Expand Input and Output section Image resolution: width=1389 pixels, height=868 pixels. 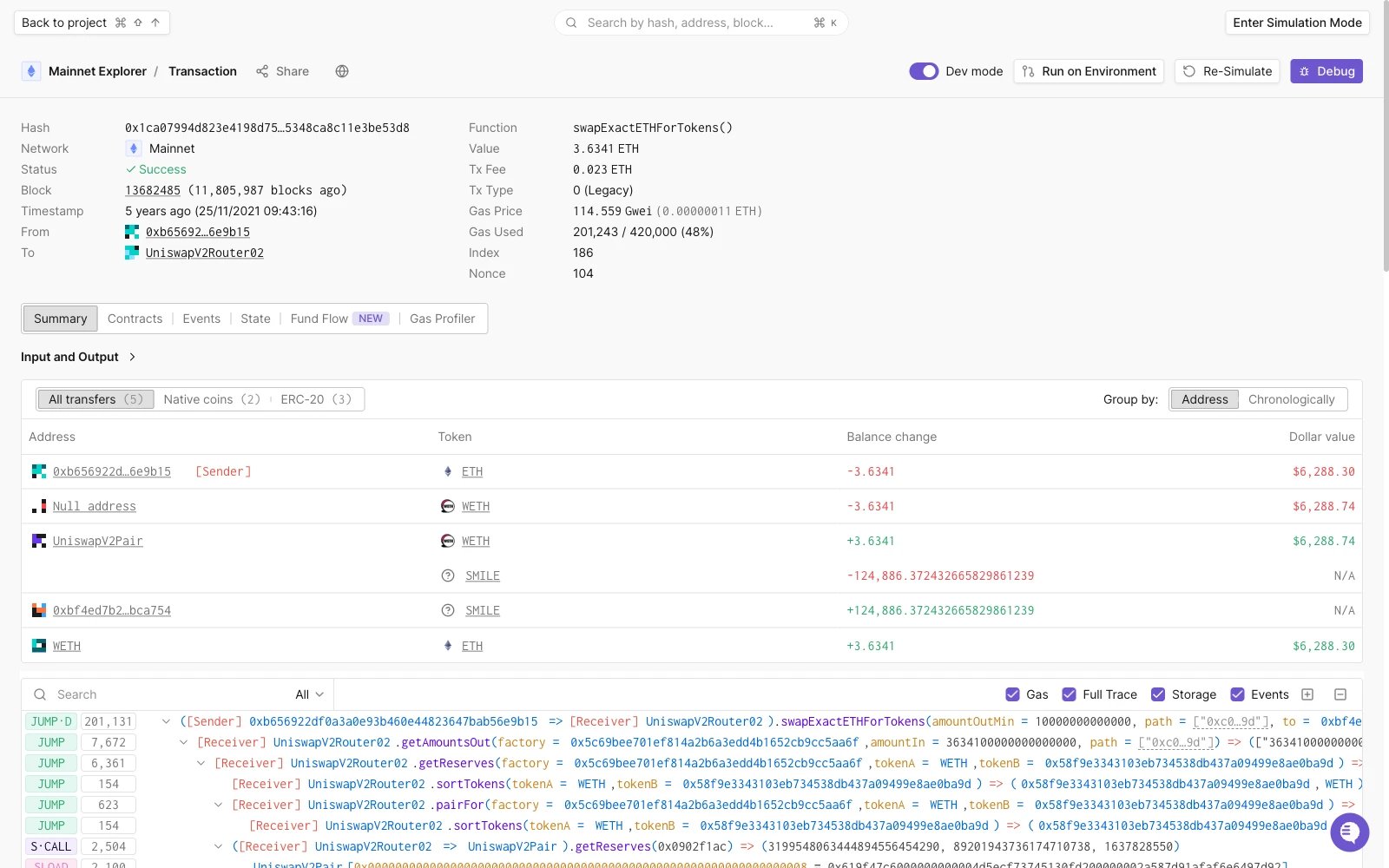point(78,357)
